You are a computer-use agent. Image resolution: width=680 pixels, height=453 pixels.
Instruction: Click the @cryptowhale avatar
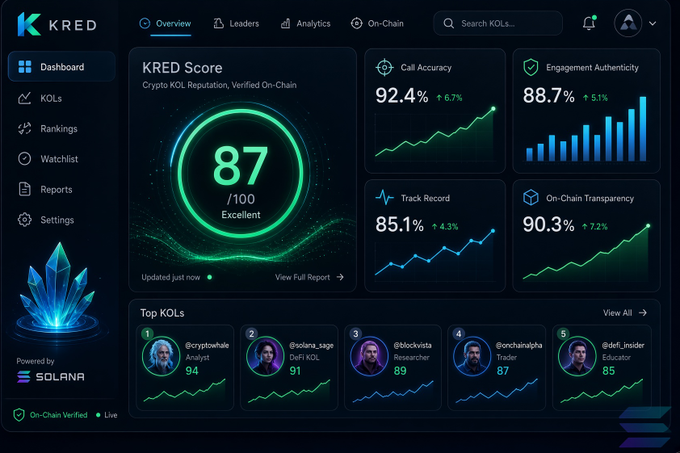(161, 356)
